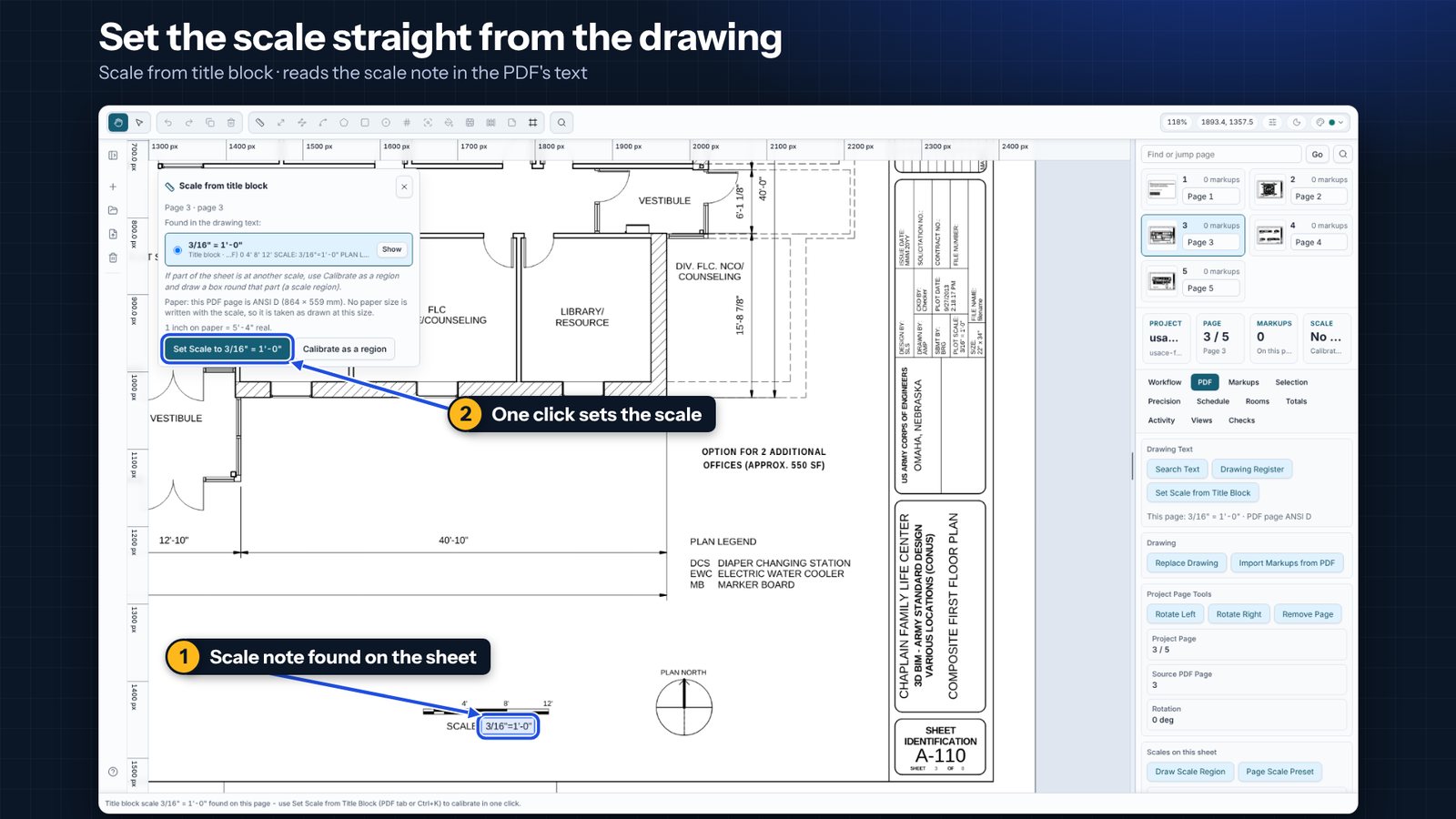The width and height of the screenshot is (1456, 819).
Task: Open the Drawing Register
Action: (x=1251, y=470)
